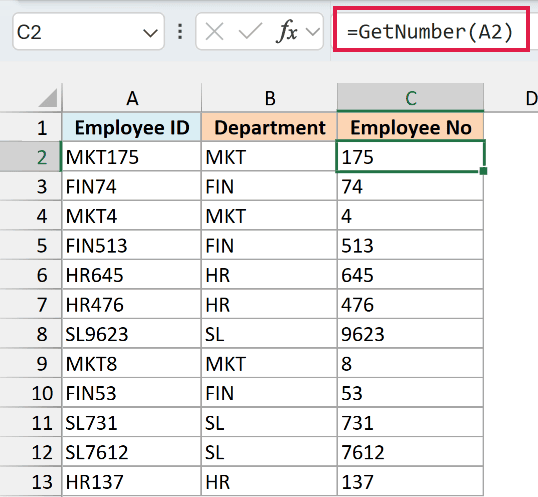This screenshot has height=497, width=538.
Task: Select Department cell in row 6
Action: [x=270, y=275]
